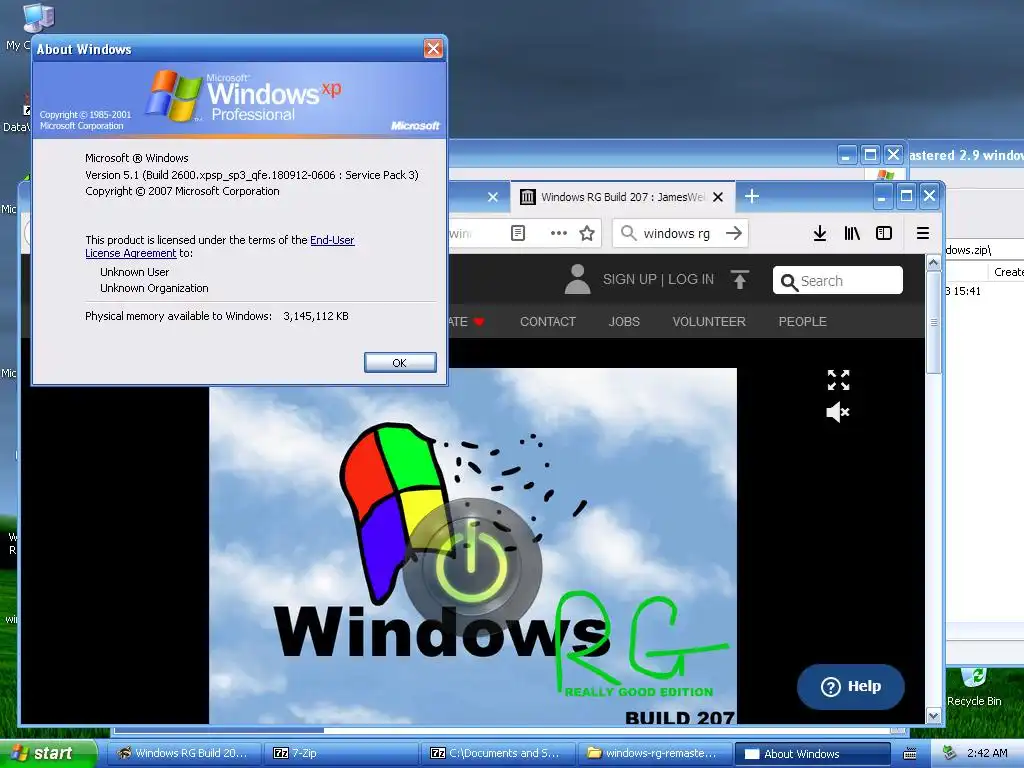
Task: Click the search go arrow in Firefox
Action: click(x=734, y=233)
